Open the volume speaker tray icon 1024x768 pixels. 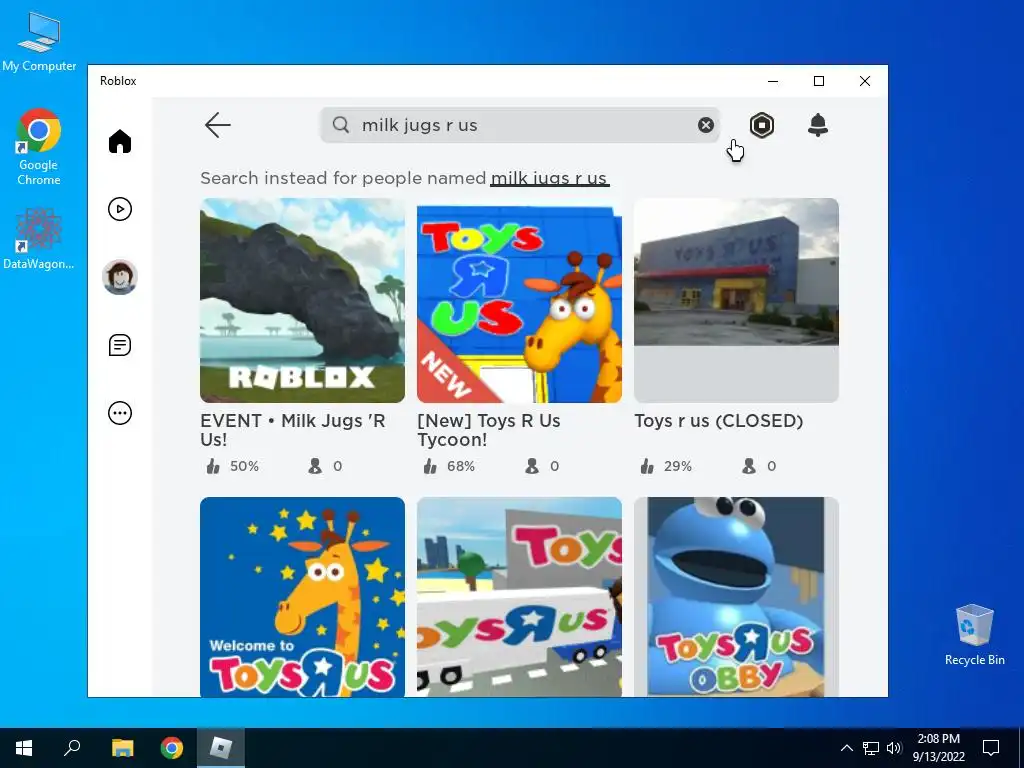point(894,748)
